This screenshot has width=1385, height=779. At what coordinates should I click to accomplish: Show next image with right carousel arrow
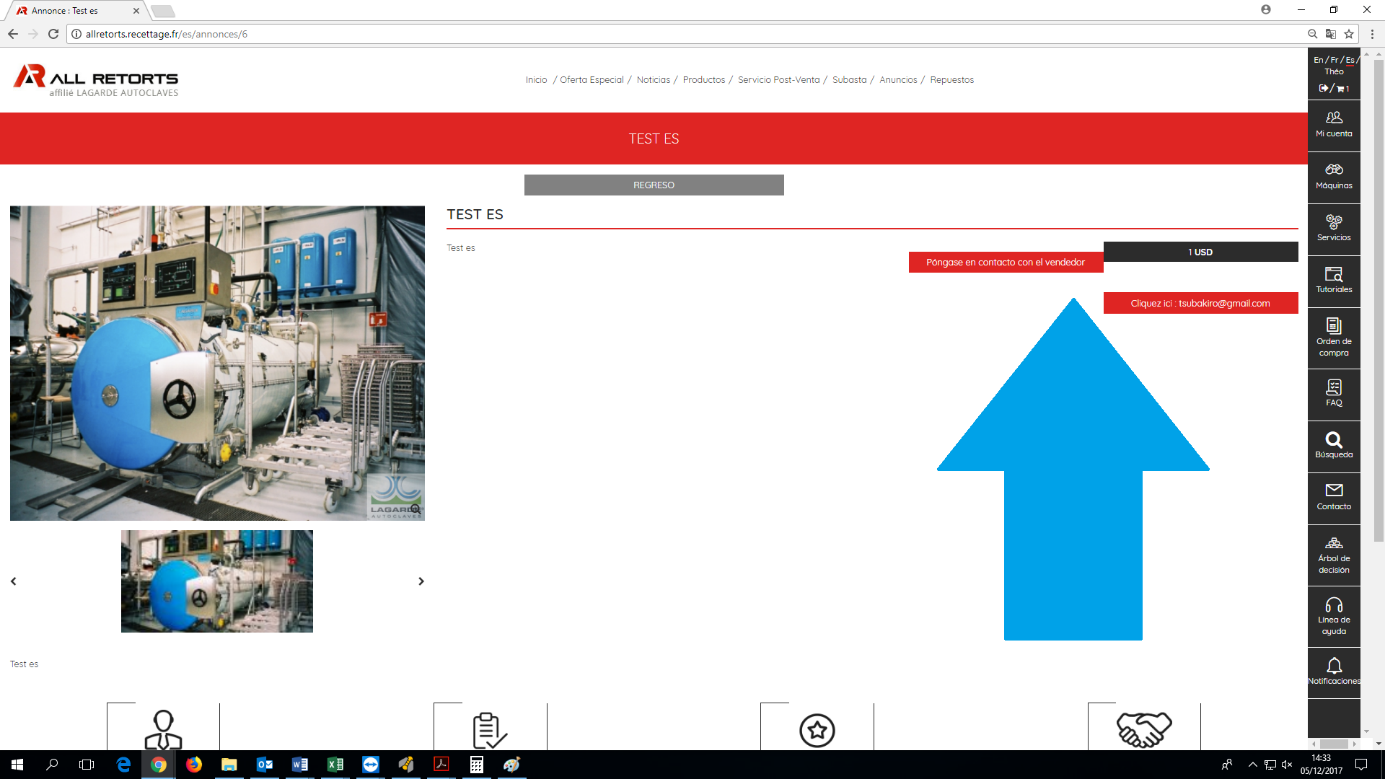421,581
